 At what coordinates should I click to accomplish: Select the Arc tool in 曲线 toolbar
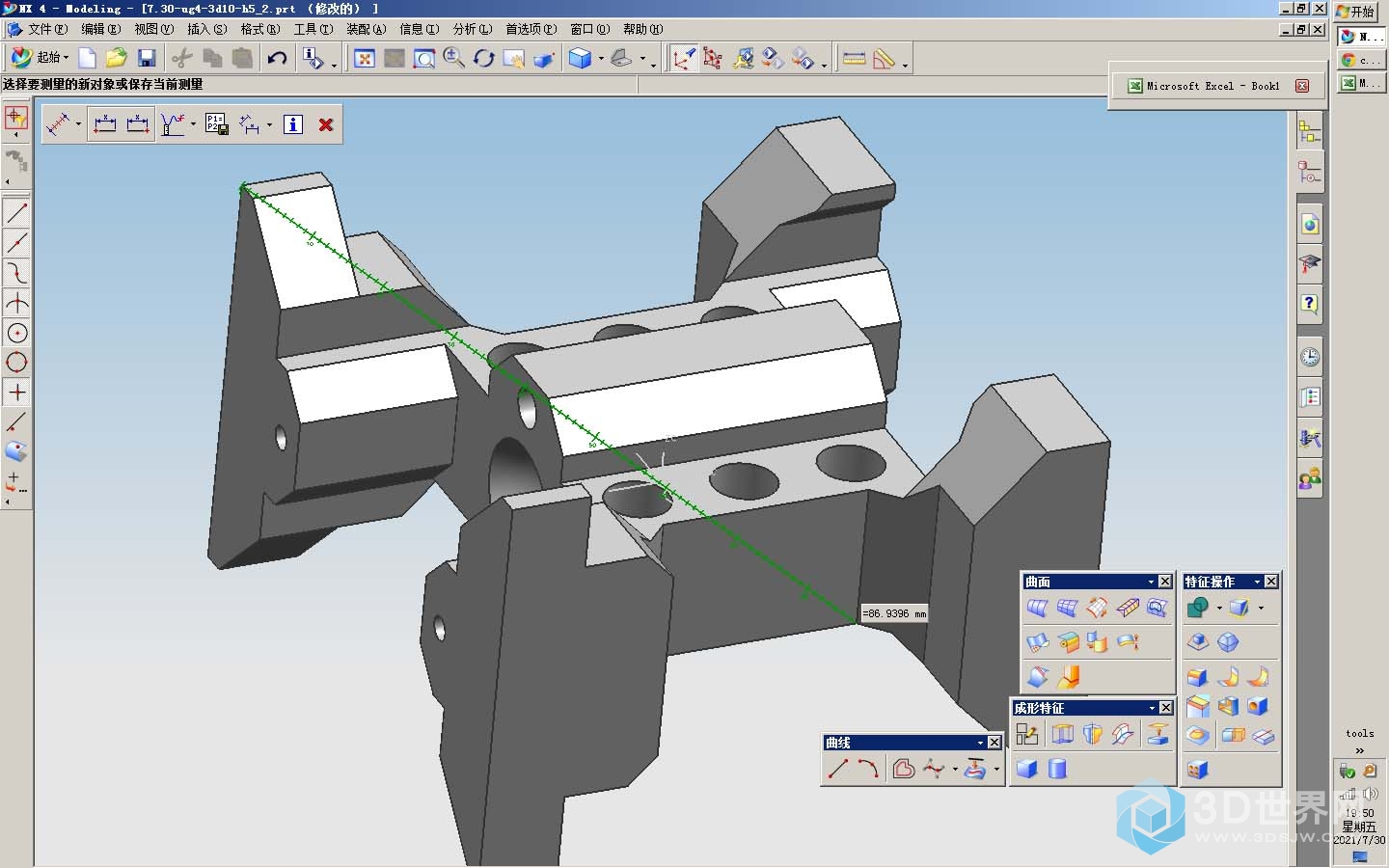click(868, 769)
